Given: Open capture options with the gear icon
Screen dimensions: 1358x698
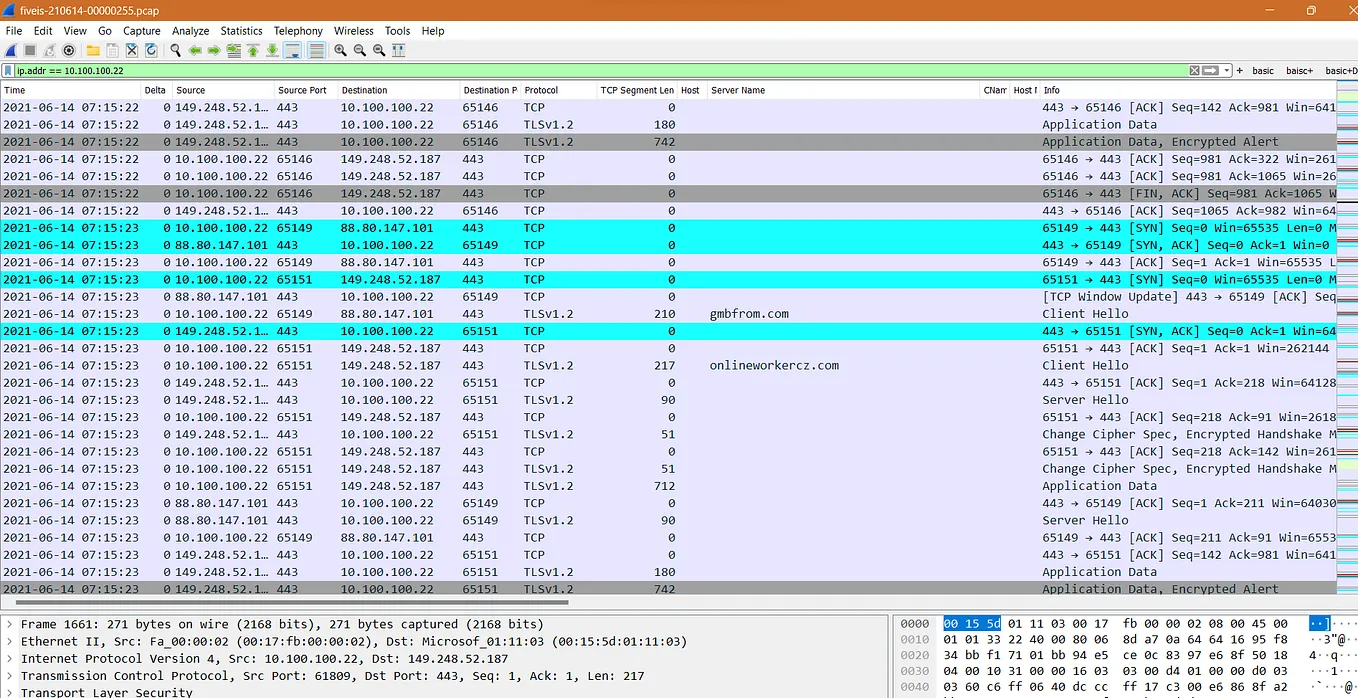Looking at the screenshot, I should (x=68, y=50).
